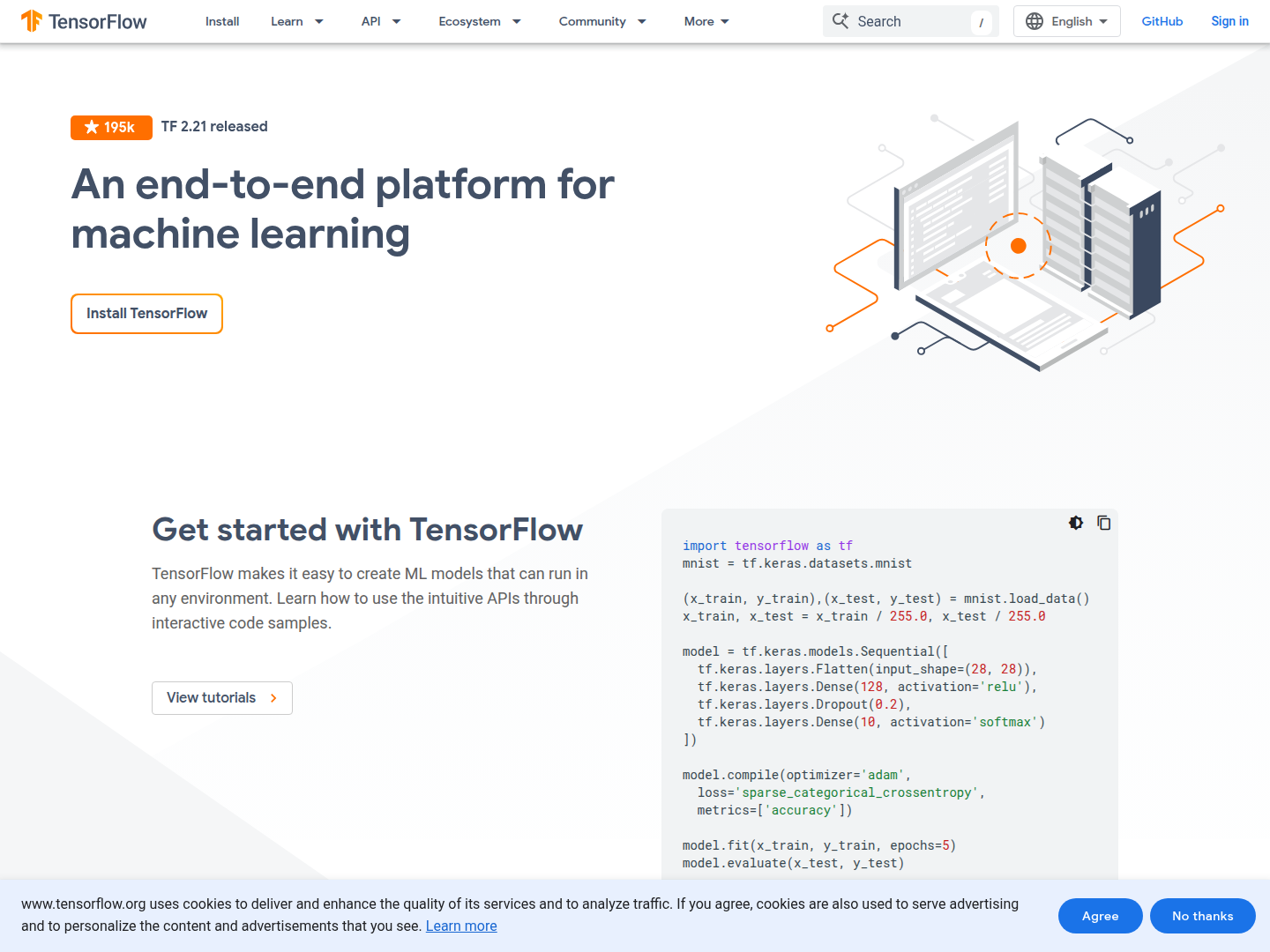
Task: Click the globe language icon
Action: 1035,21
